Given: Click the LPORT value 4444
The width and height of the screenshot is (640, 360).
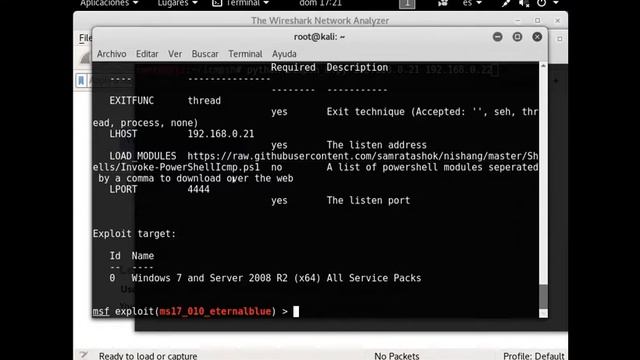Looking at the screenshot, I should pyautogui.click(x=198, y=189).
